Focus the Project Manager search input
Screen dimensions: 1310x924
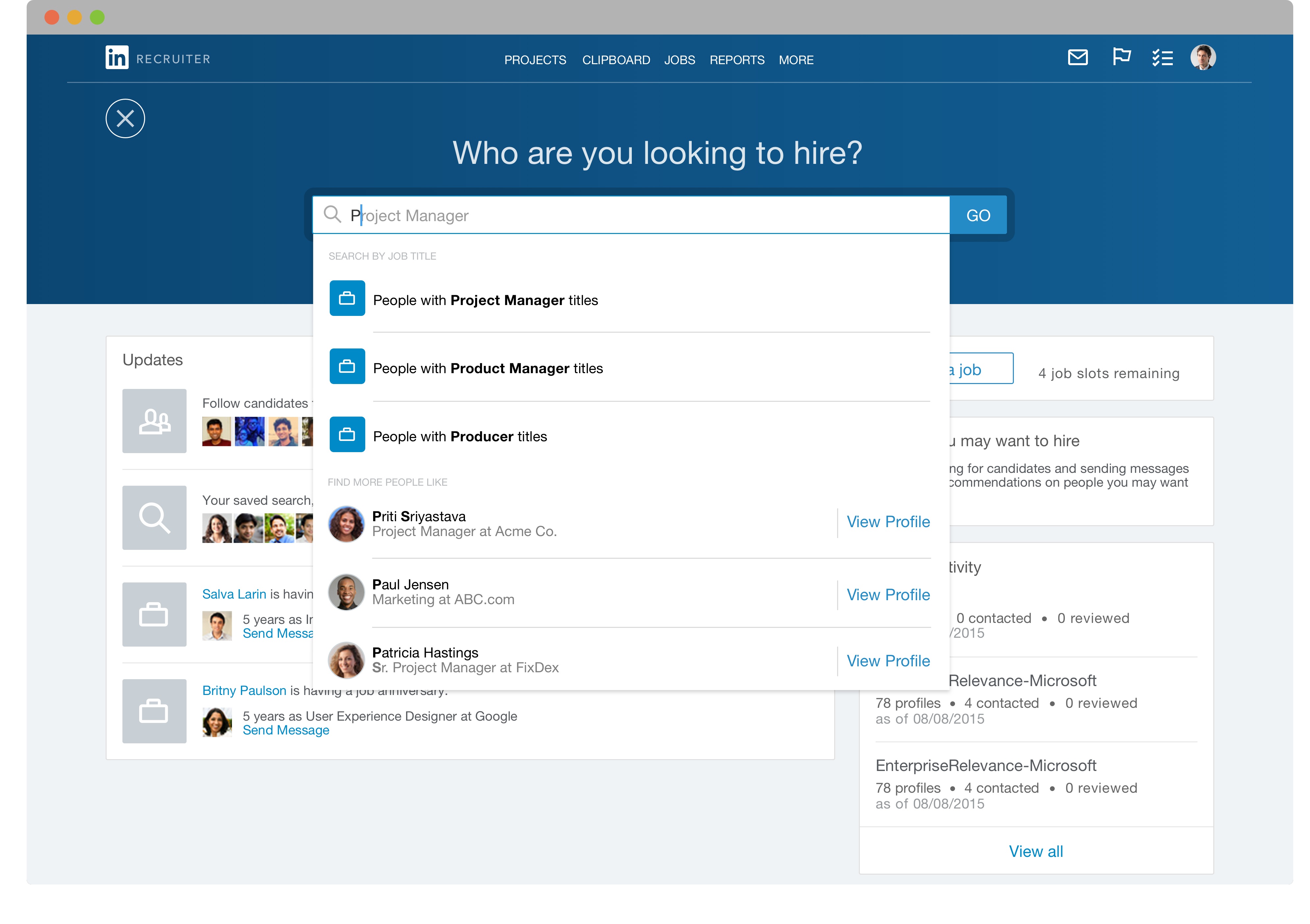[631, 215]
